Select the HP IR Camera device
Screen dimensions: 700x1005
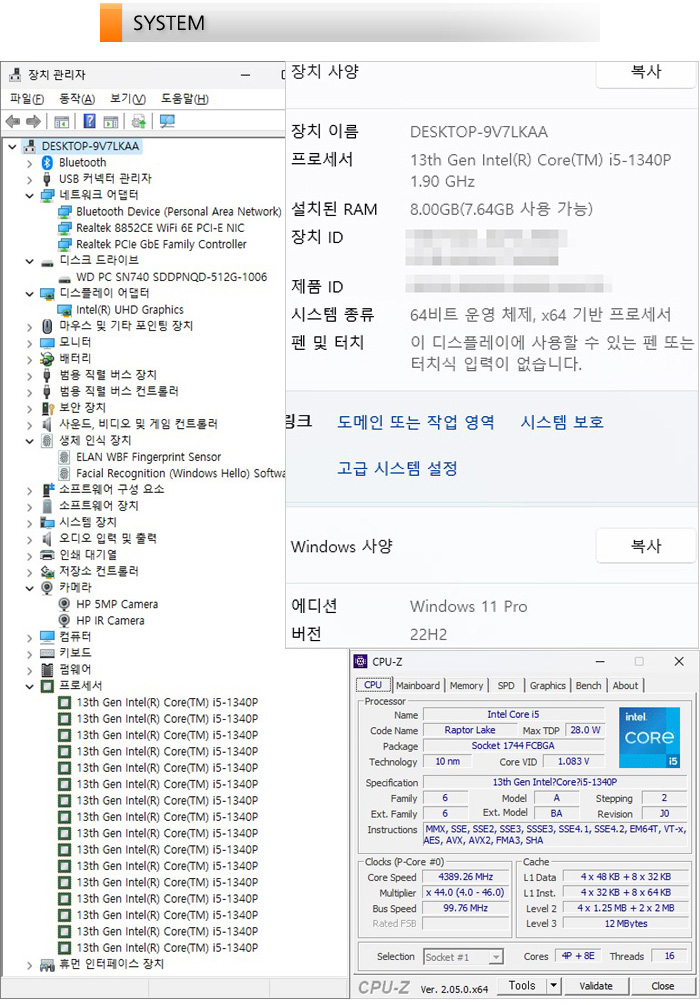(x=110, y=620)
